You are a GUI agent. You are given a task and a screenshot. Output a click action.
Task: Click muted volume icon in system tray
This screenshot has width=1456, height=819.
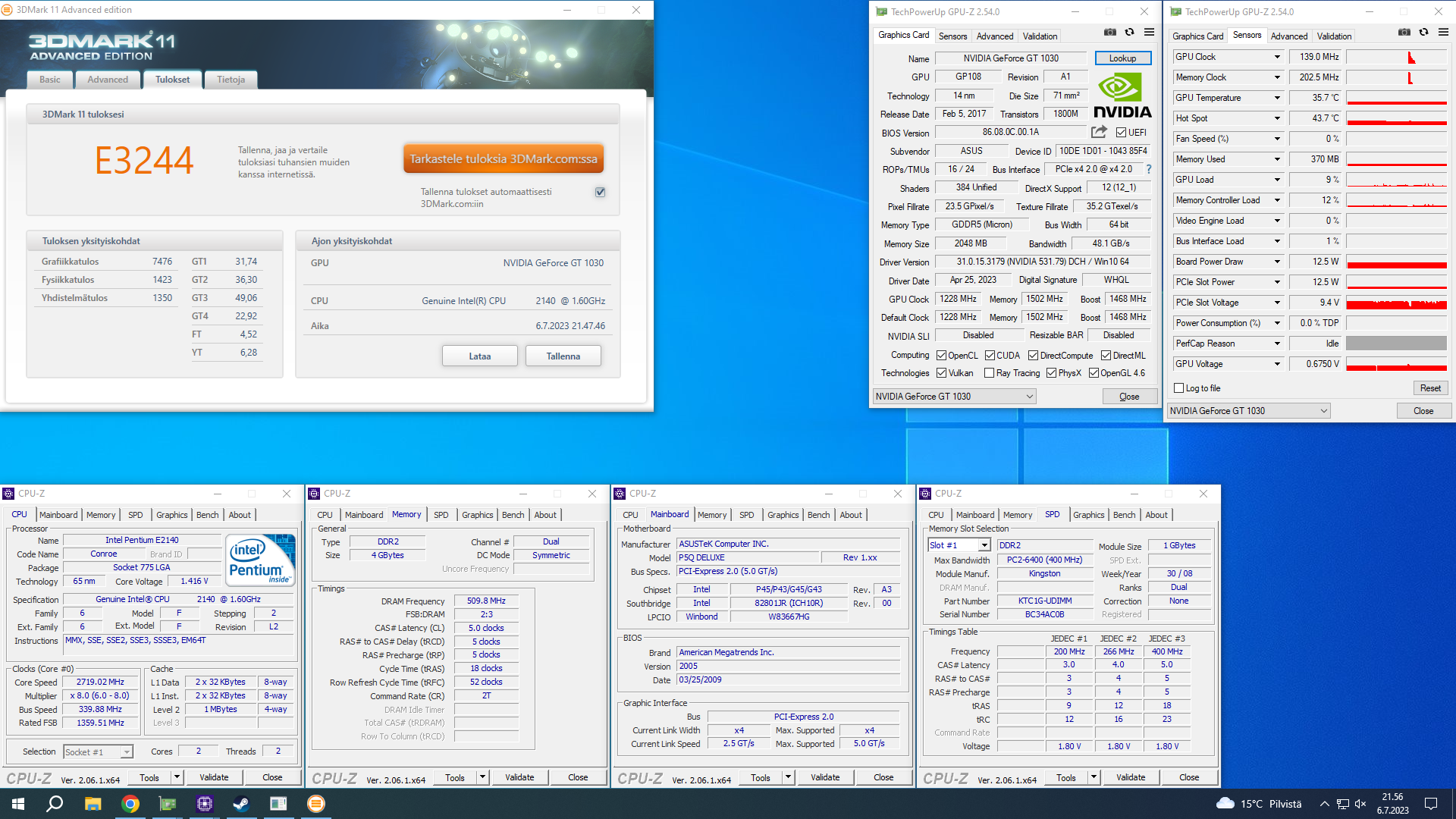[x=1360, y=804]
